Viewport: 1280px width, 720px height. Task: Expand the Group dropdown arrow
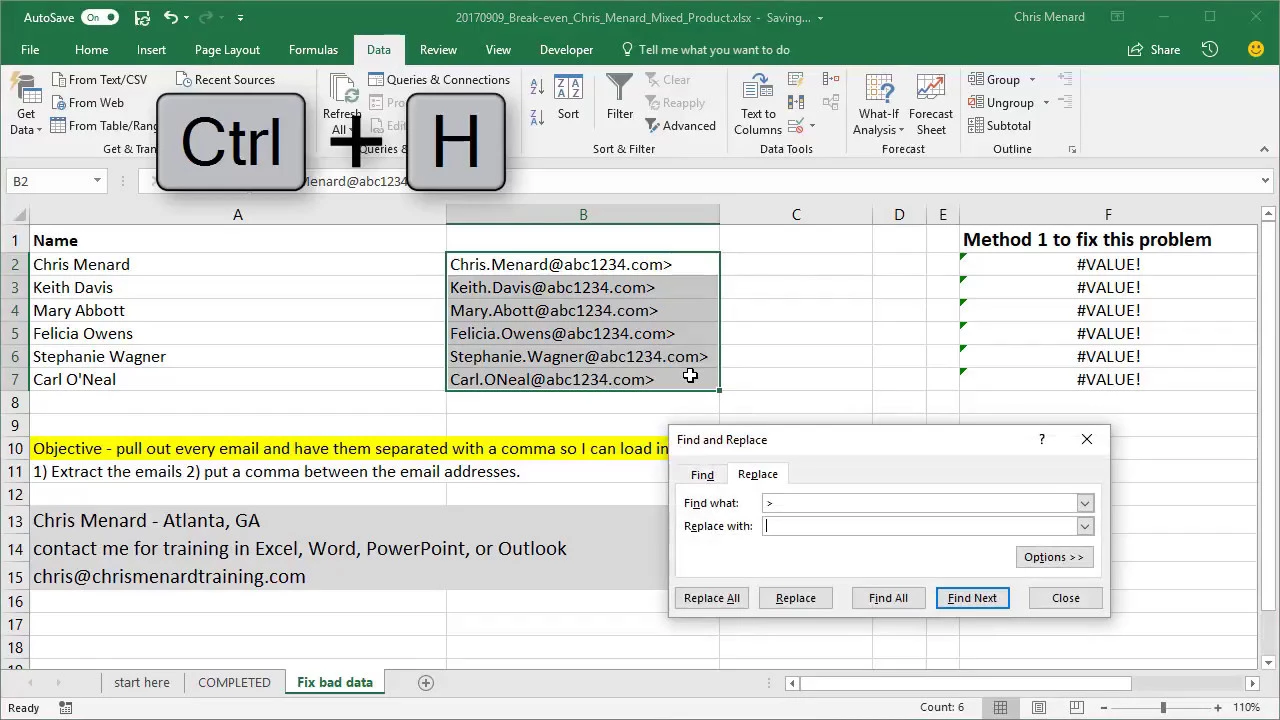point(1033,80)
